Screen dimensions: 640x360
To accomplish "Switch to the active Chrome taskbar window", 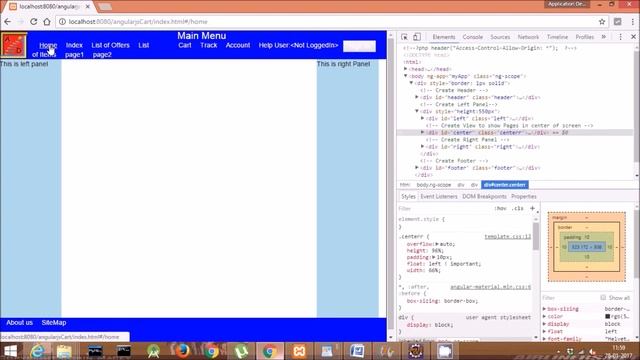I will (270, 351).
